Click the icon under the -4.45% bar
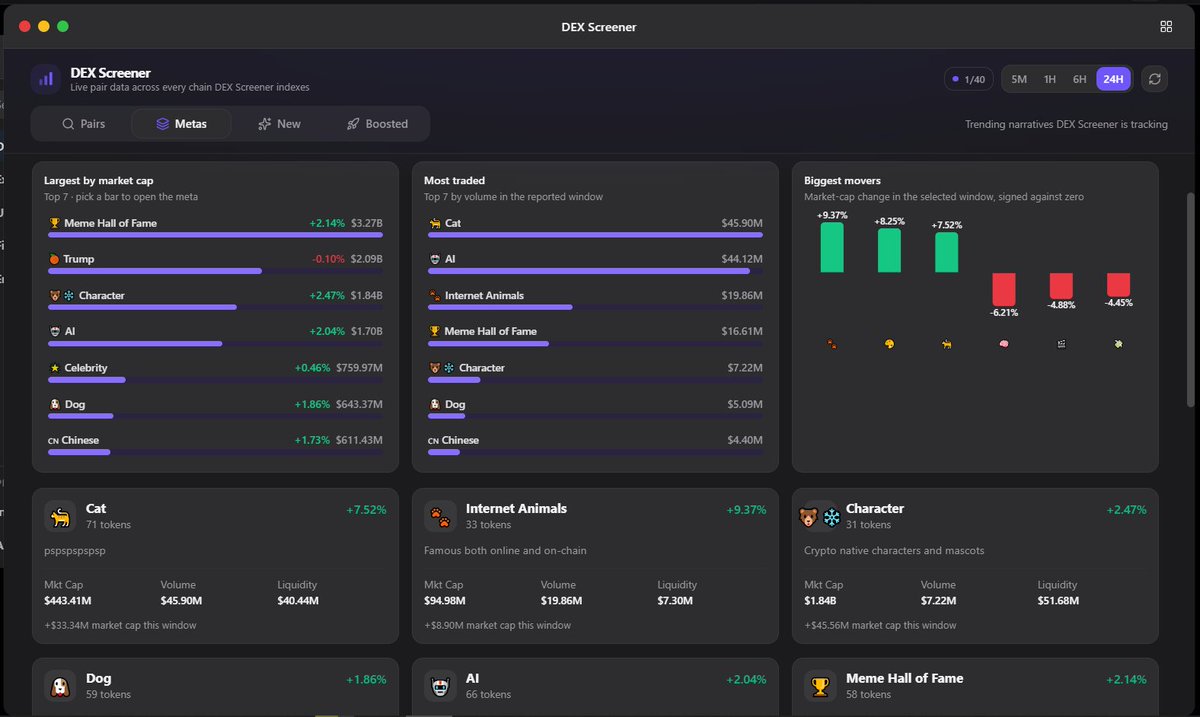Screen dimensions: 1200x717 tap(1118, 343)
